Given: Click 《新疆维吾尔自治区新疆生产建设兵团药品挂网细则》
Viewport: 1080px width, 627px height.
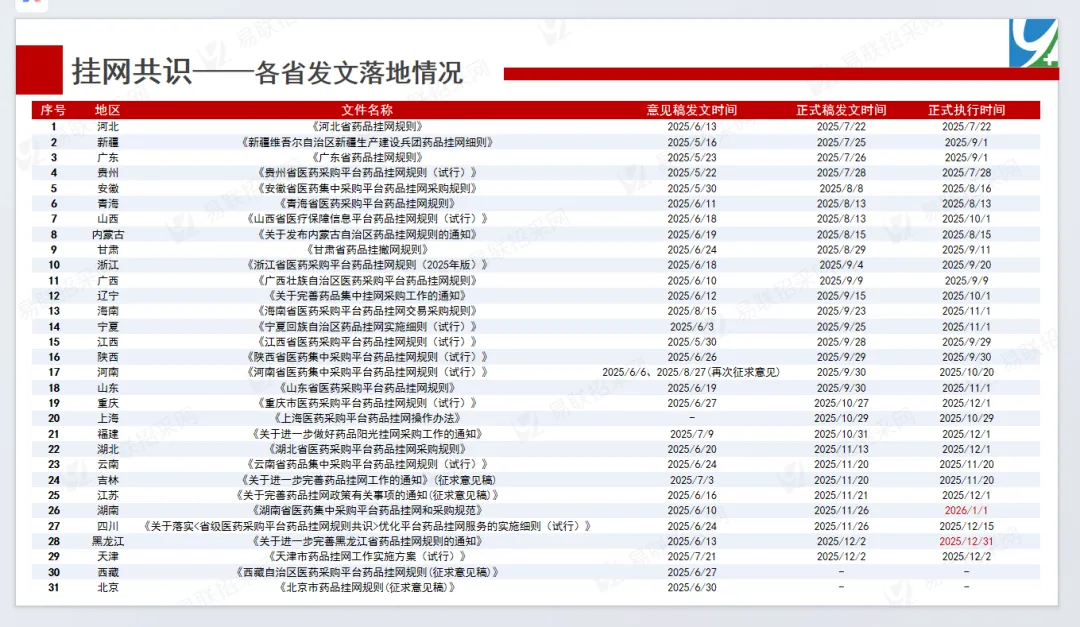Looking at the screenshot, I should 367,142.
